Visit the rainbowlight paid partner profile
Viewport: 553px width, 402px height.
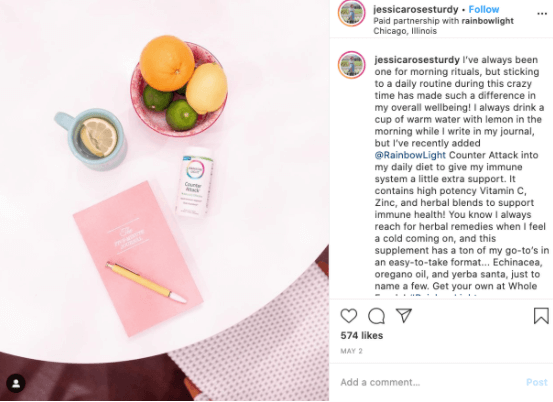pyautogui.click(x=487, y=21)
